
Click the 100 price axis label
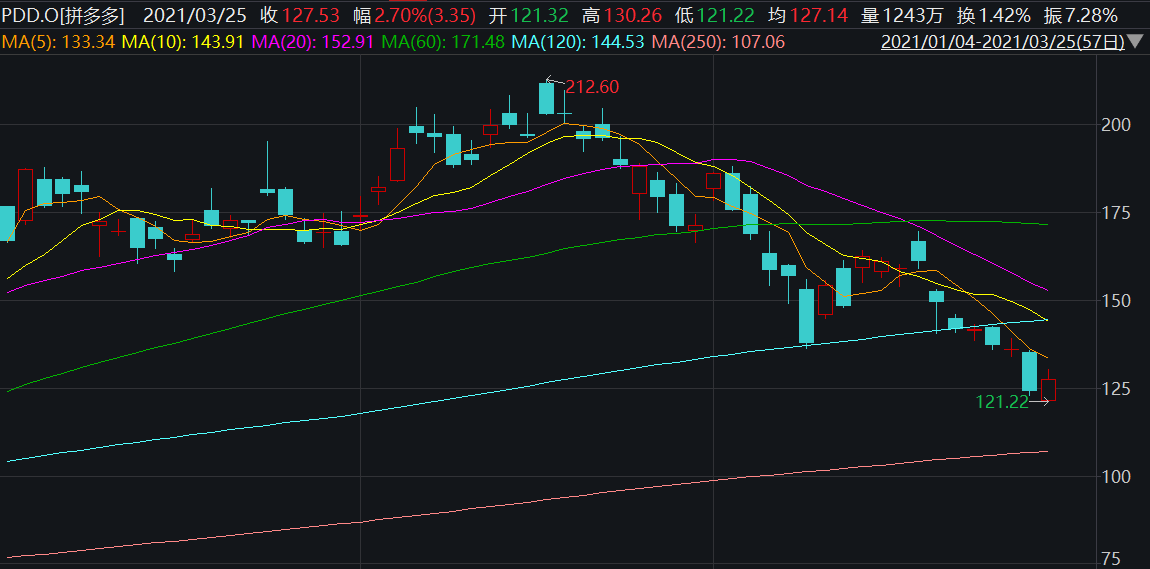pos(1116,477)
